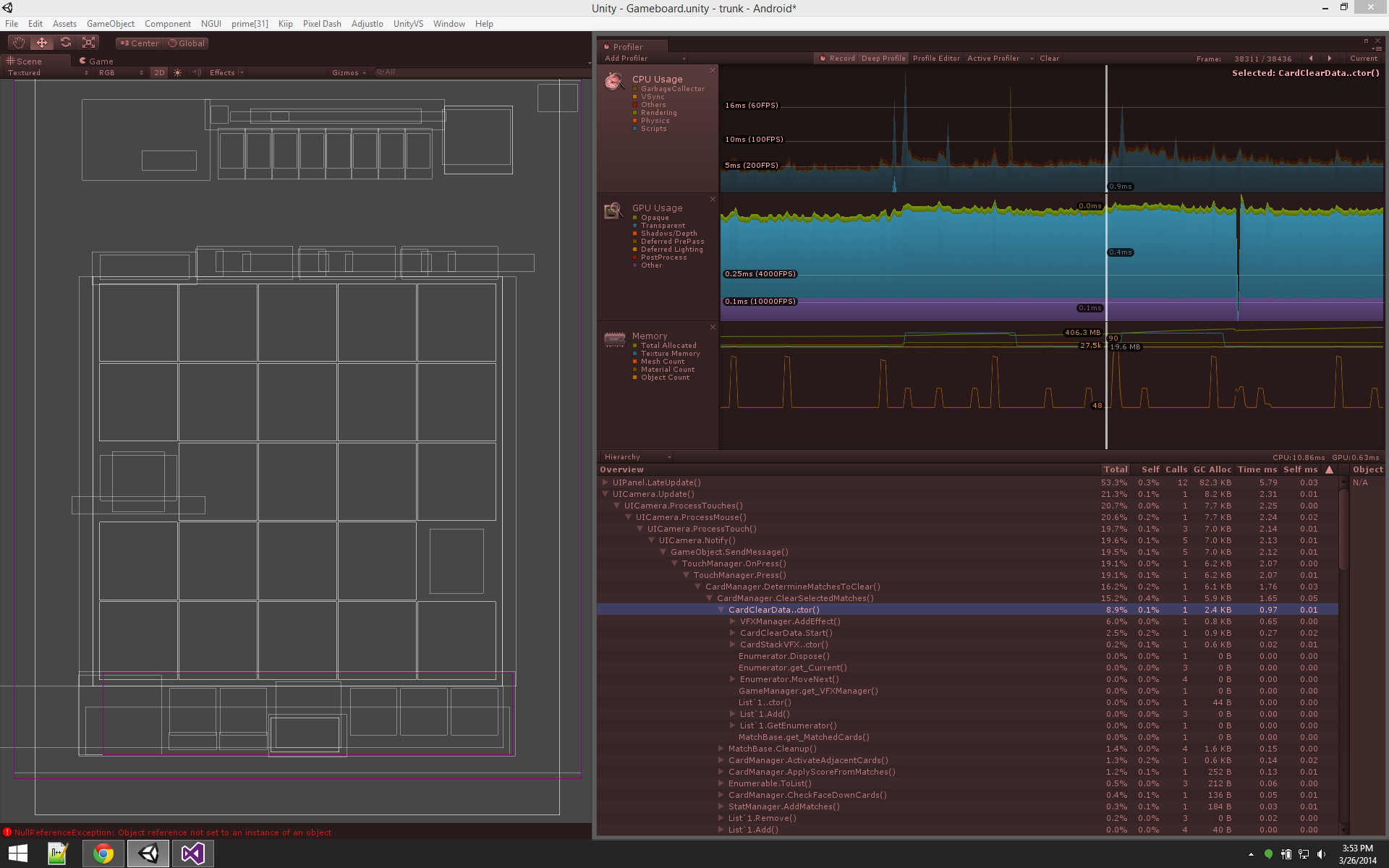Close the CPU Usage profiler module

[713, 70]
